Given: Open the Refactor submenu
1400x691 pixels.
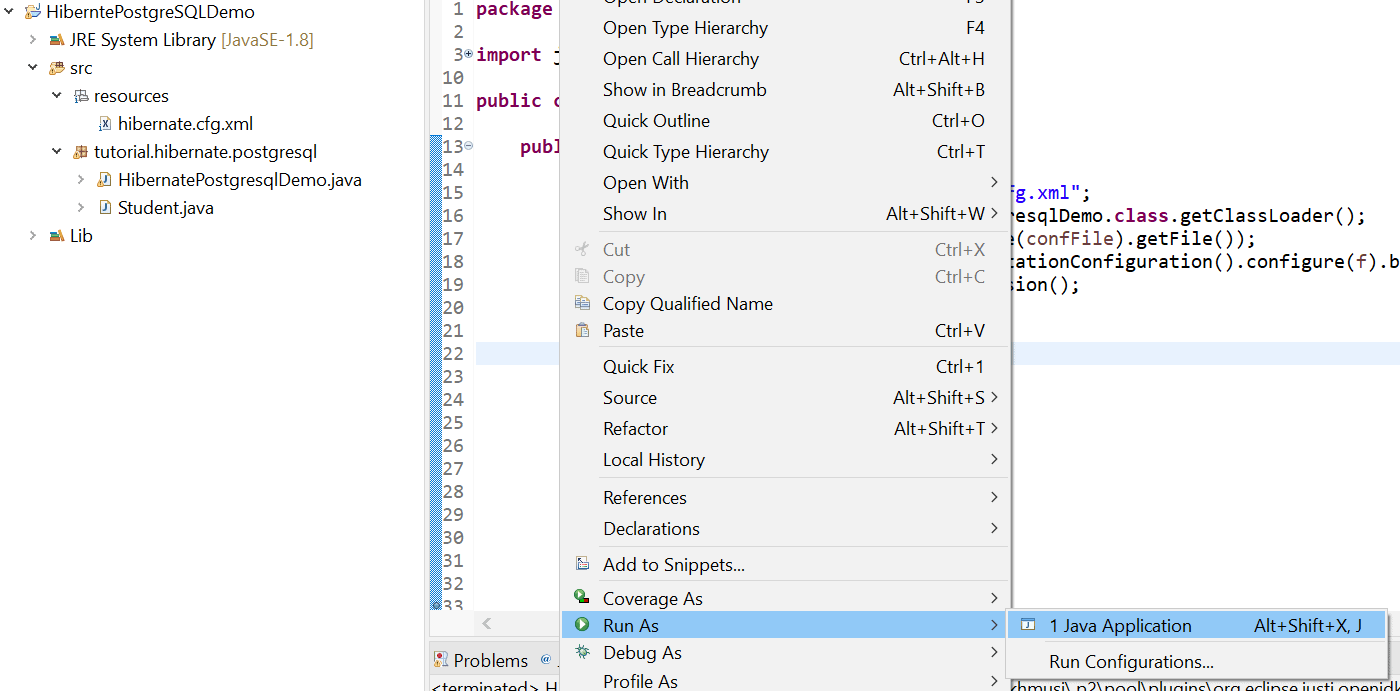Looking at the screenshot, I should (x=636, y=428).
